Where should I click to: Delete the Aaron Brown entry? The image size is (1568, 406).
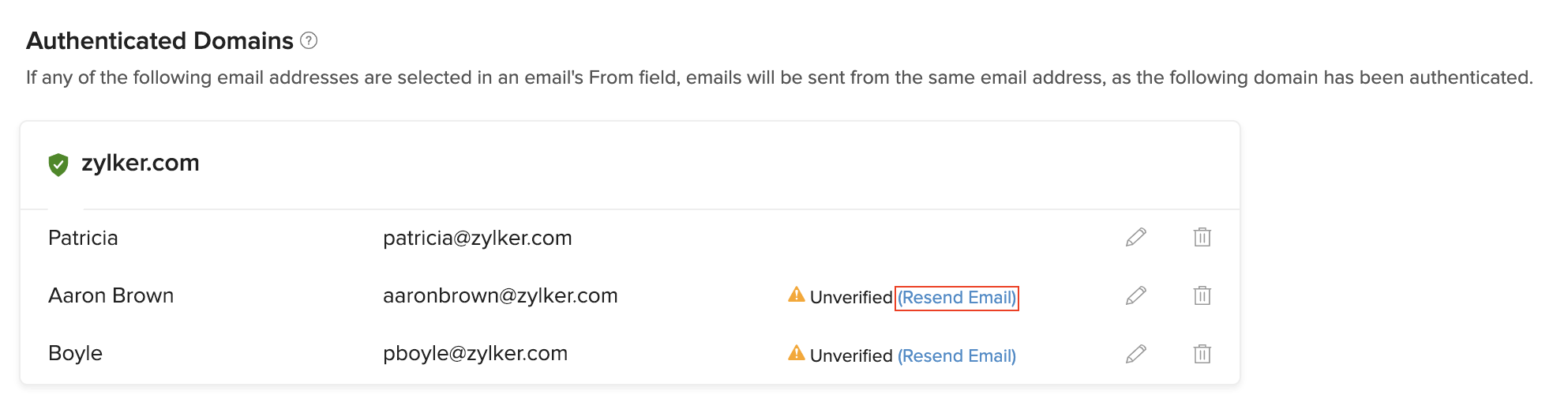(x=1202, y=295)
